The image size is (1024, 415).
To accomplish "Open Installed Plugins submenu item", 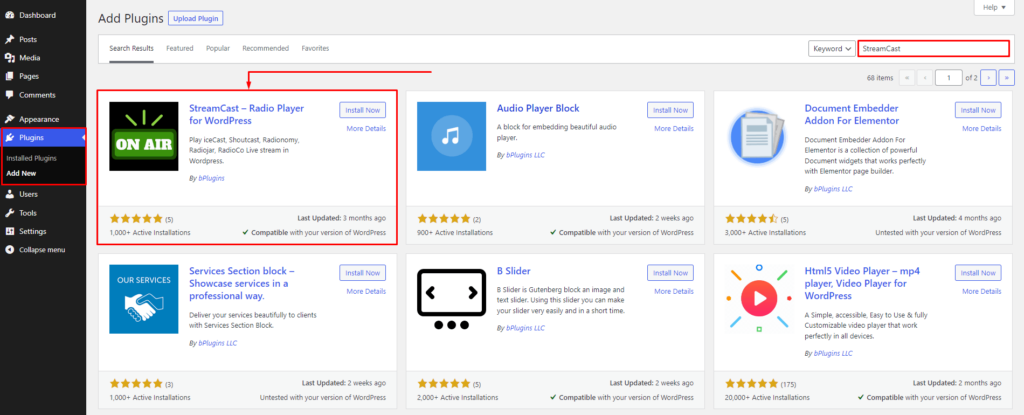I will pyautogui.click(x=31, y=158).
